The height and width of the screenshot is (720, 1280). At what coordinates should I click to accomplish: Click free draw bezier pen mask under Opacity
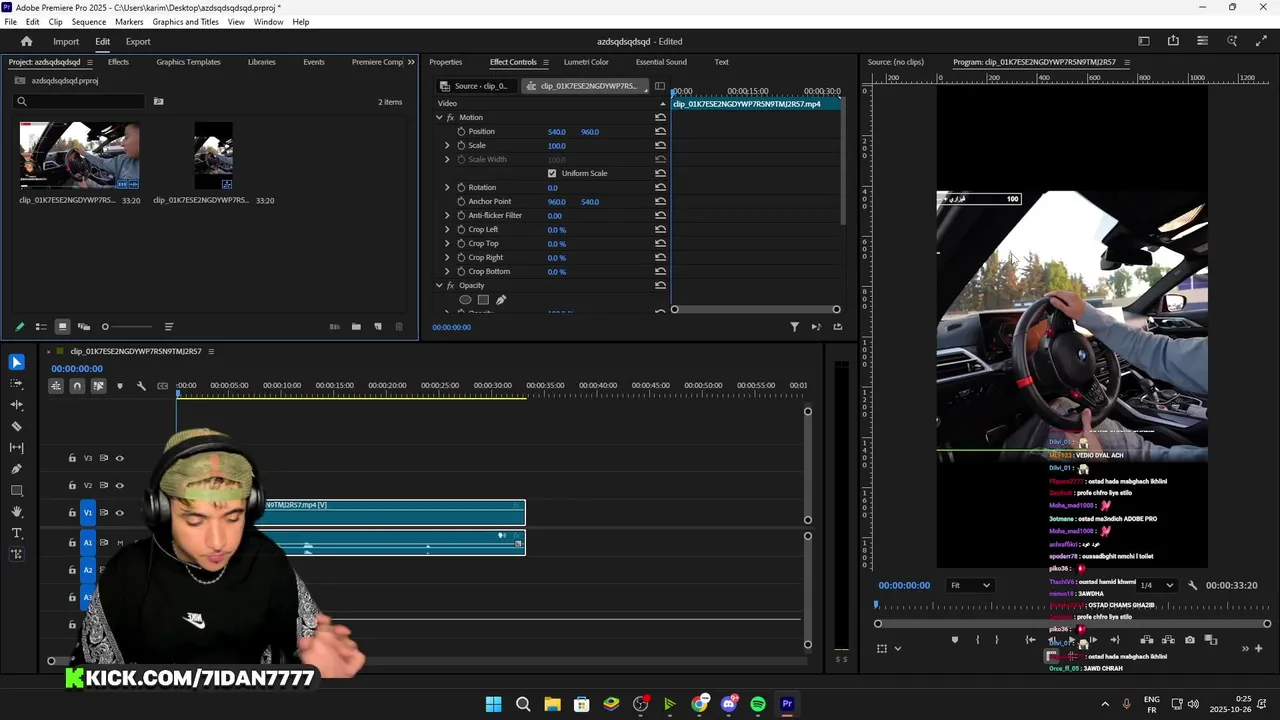point(501,300)
